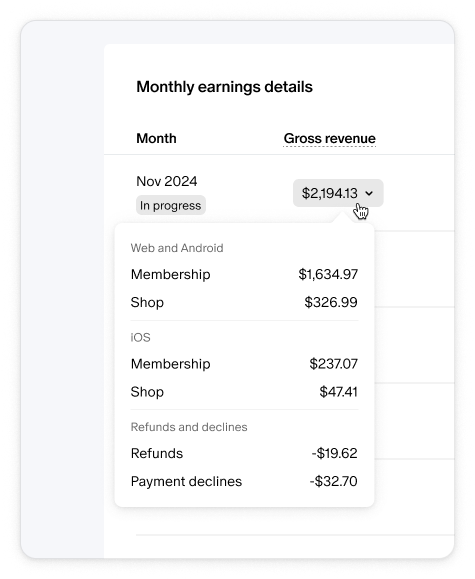
Task: Select the Payment declines row
Action: [x=244, y=481]
